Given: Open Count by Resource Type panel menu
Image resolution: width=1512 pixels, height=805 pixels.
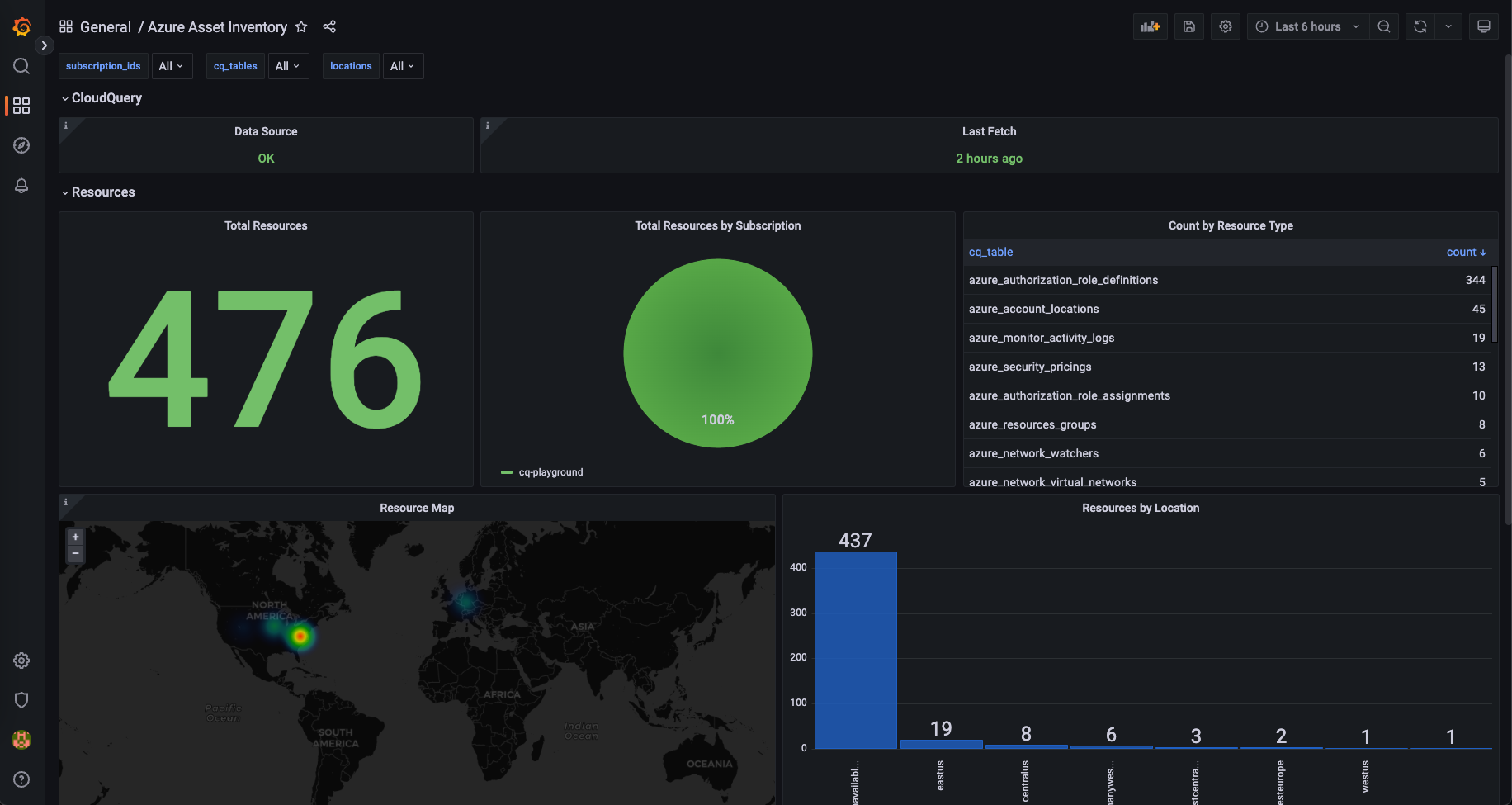Looking at the screenshot, I should pyautogui.click(x=1231, y=225).
